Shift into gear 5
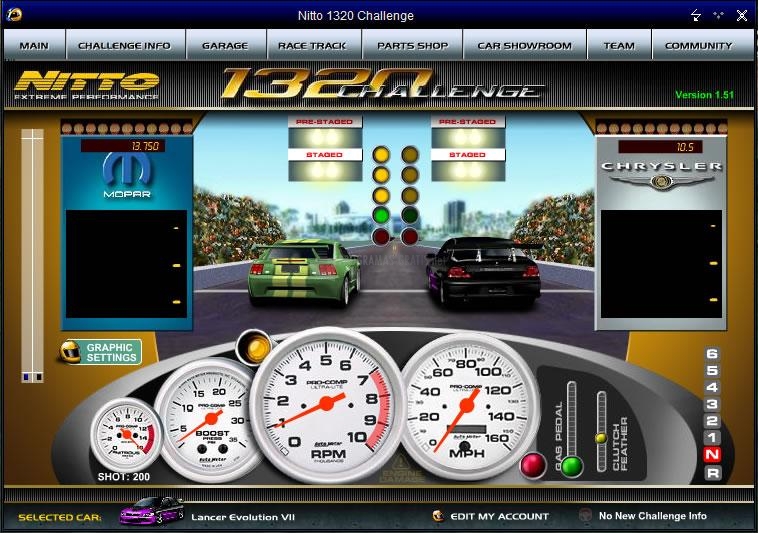Screen dimensions: 758x533 point(712,370)
